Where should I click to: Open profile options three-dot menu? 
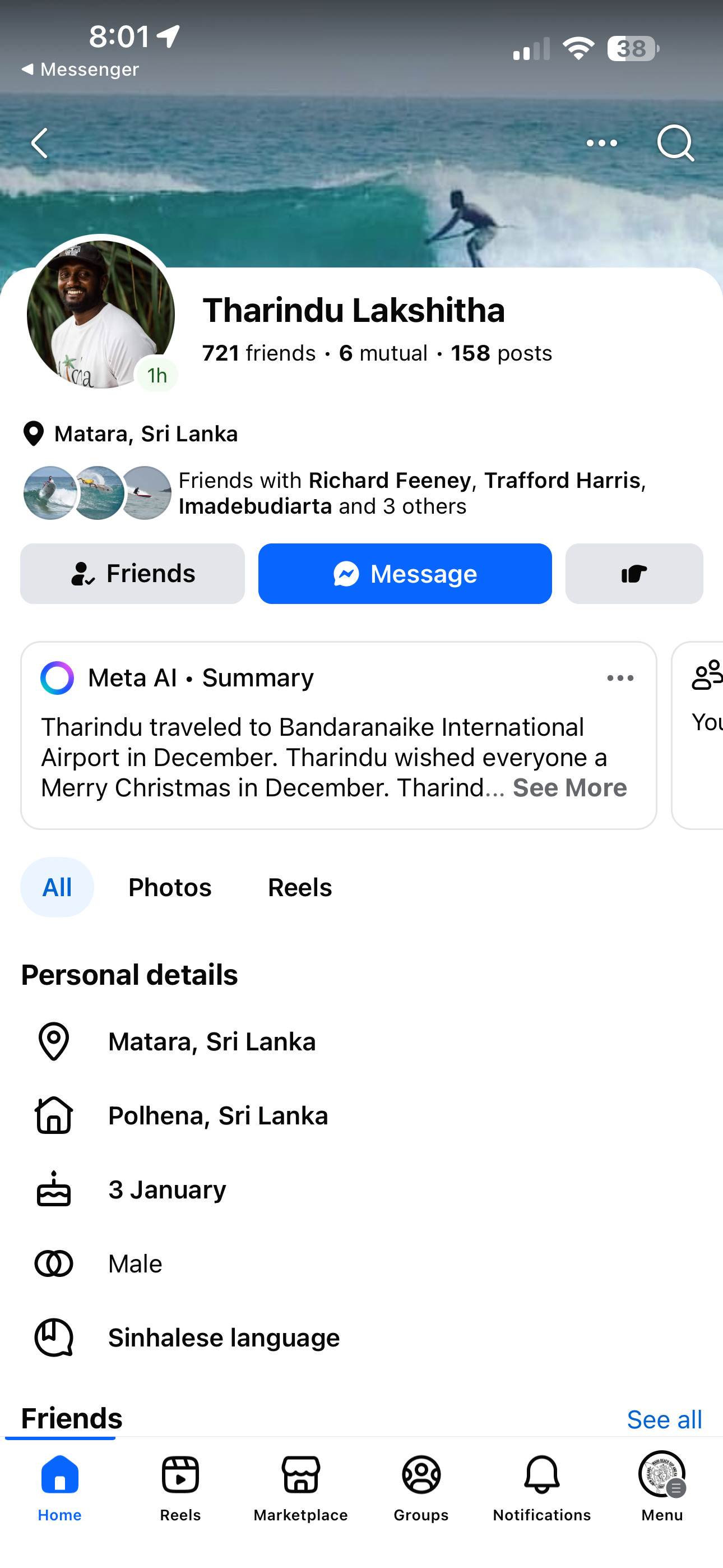601,144
